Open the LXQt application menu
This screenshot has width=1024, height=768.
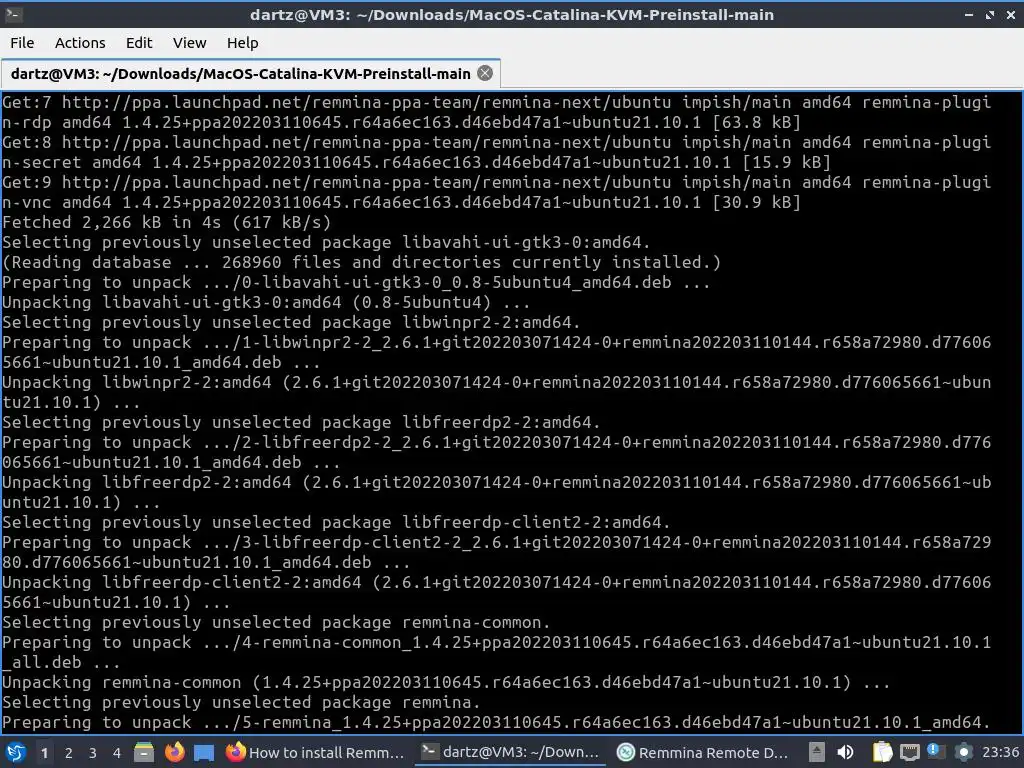coord(16,752)
